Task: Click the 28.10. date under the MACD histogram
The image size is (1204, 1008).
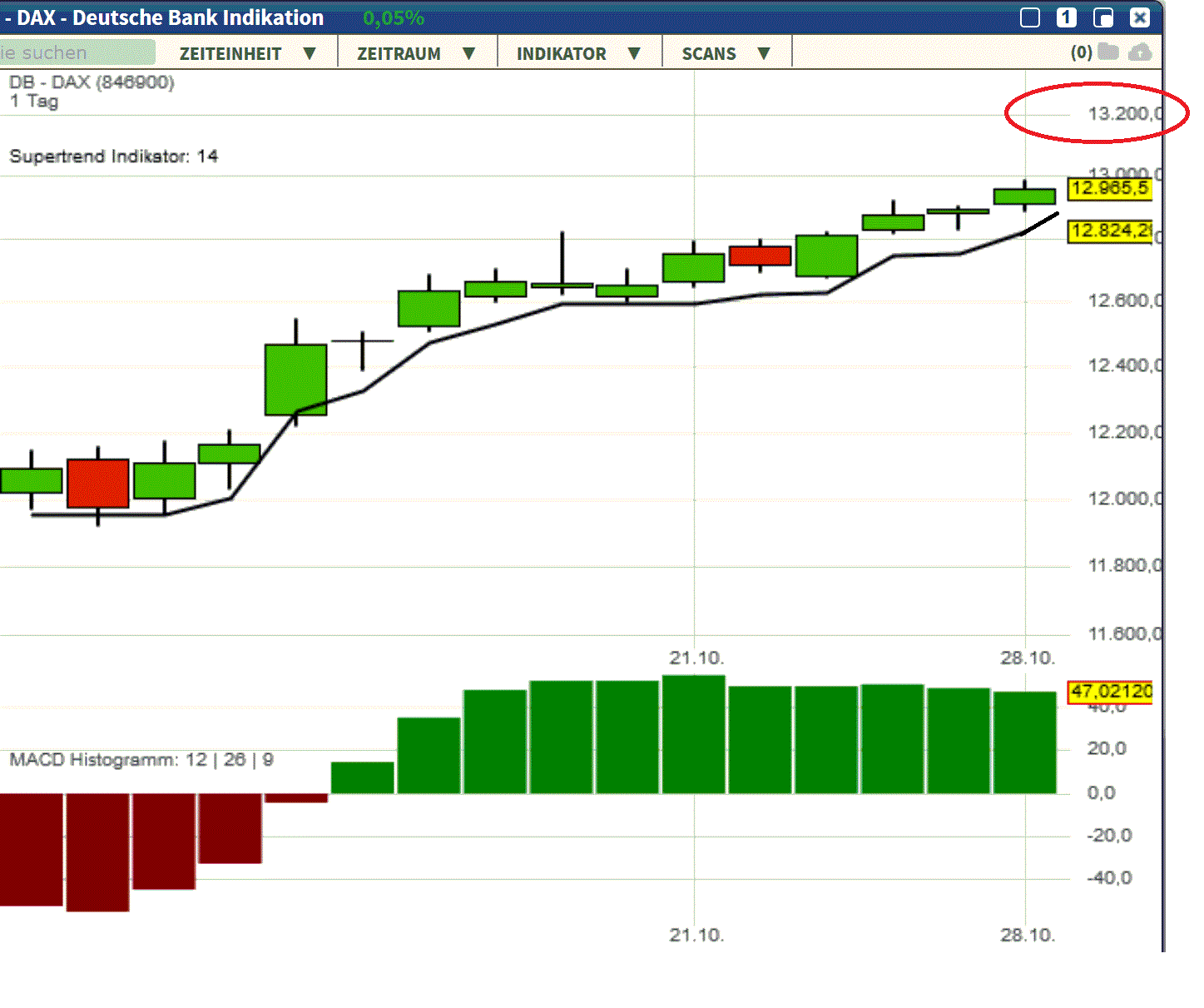Action: (1028, 936)
